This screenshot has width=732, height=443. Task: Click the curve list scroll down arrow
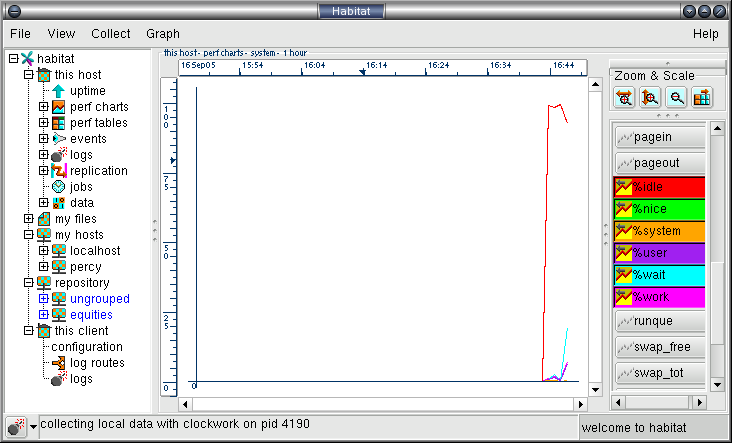[x=718, y=385]
